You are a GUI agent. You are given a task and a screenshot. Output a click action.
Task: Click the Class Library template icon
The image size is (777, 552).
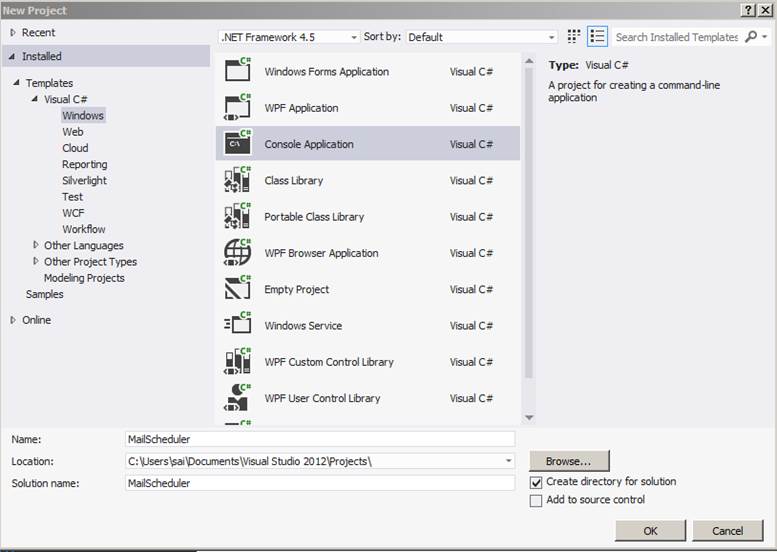pyautogui.click(x=238, y=179)
